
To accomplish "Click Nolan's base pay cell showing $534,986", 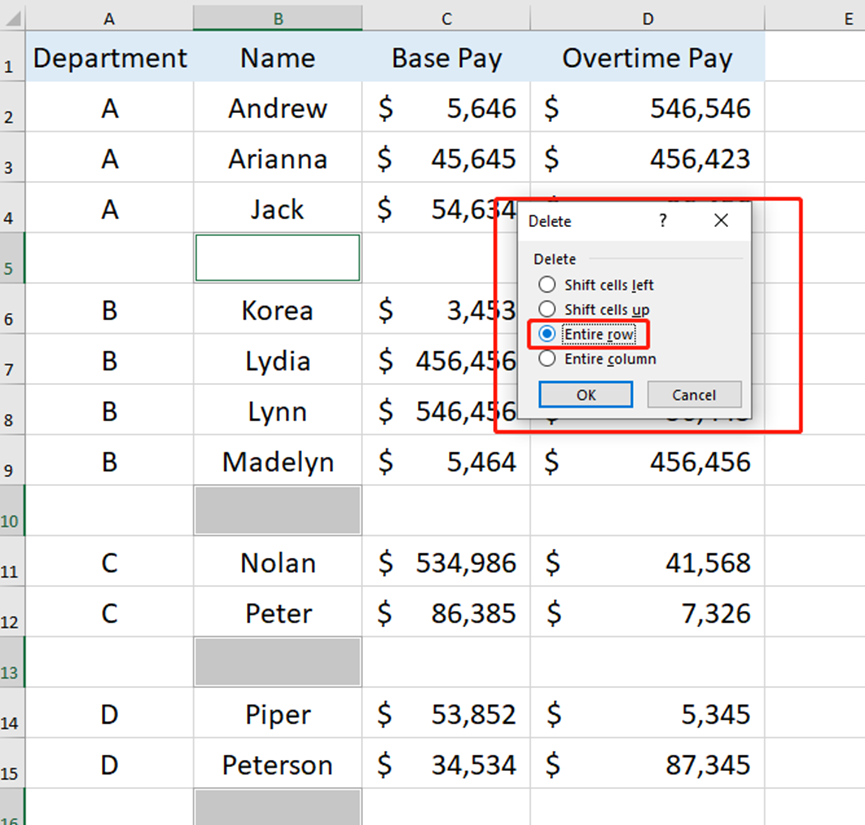I will coord(446,563).
